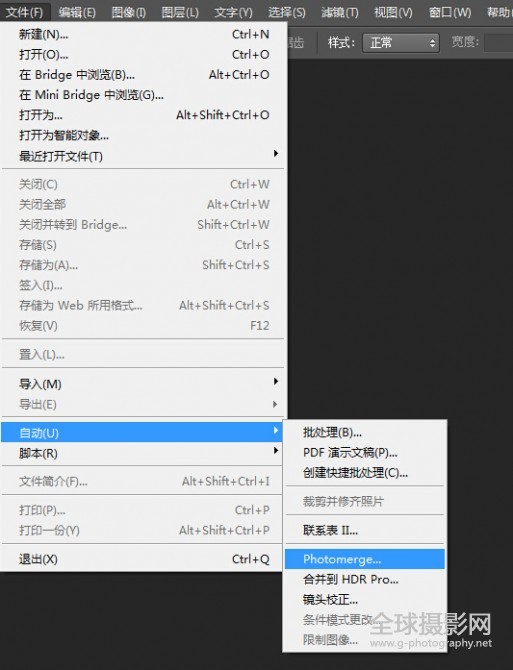Screen dimensions: 513x670
Task: Choose 在 Mini Bridge 中浏览(G)...
Action: click(143, 95)
